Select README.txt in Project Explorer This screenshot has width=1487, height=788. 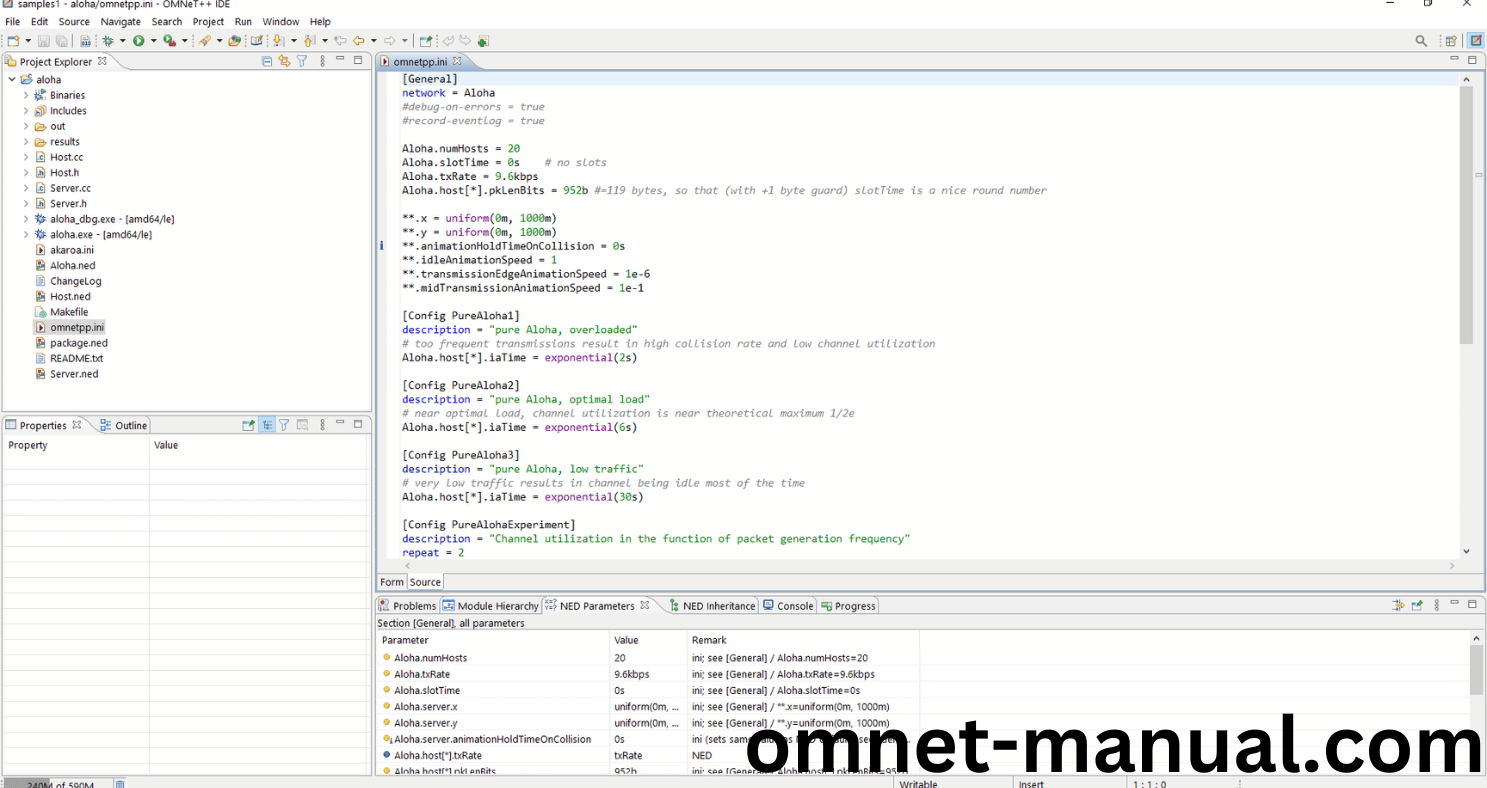(x=76, y=358)
